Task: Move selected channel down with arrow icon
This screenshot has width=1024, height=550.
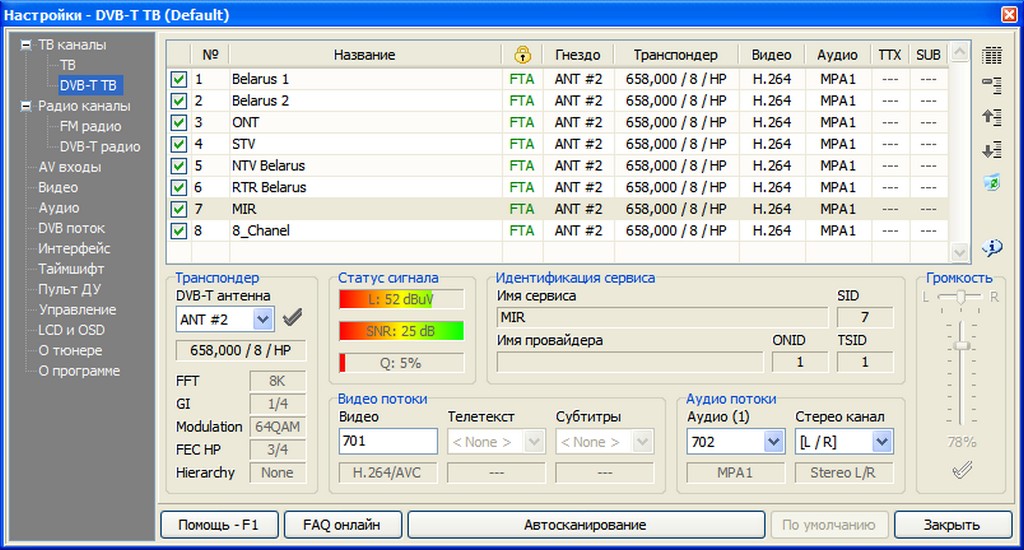Action: 992,149
